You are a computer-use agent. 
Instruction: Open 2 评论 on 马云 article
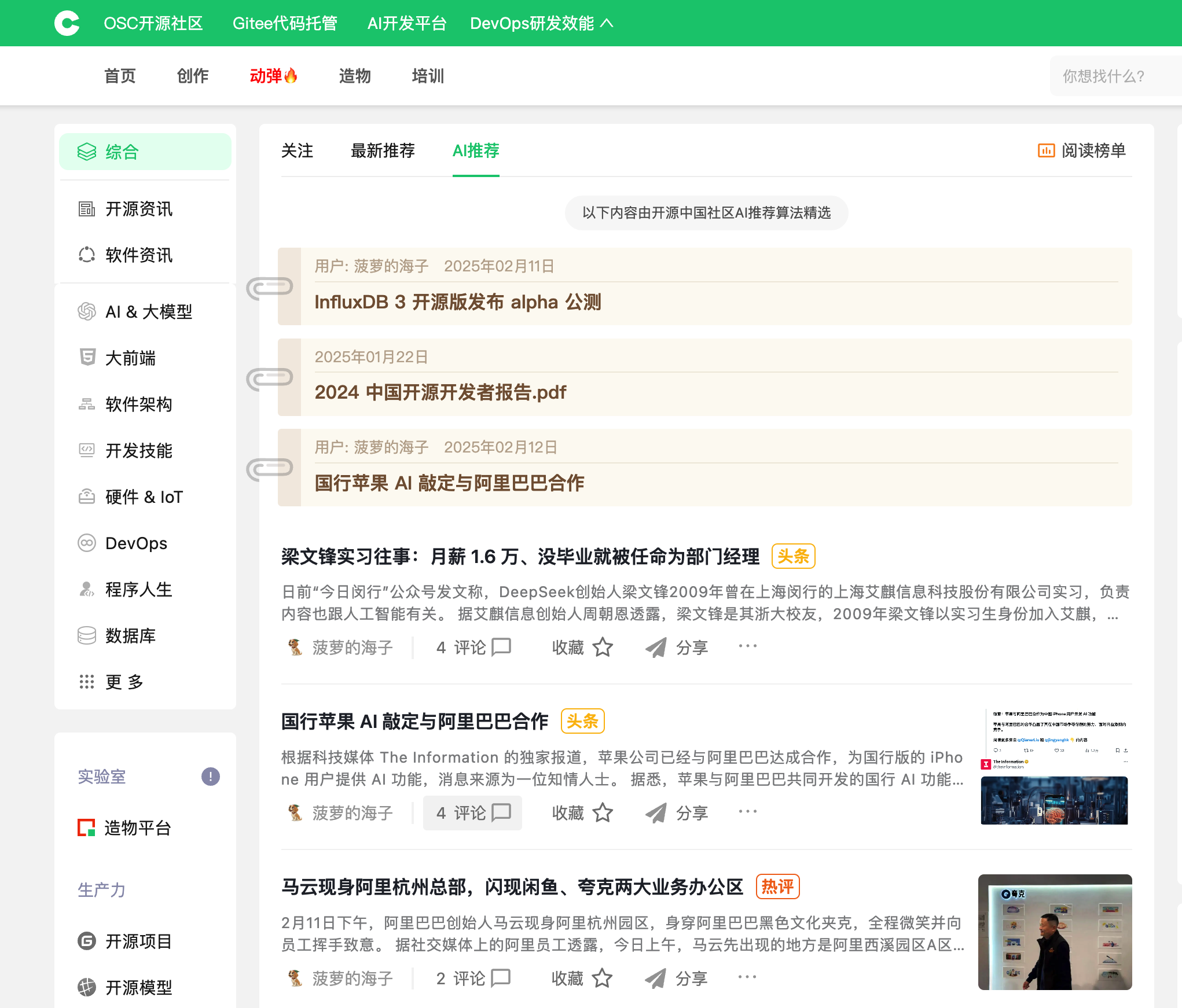tap(473, 978)
